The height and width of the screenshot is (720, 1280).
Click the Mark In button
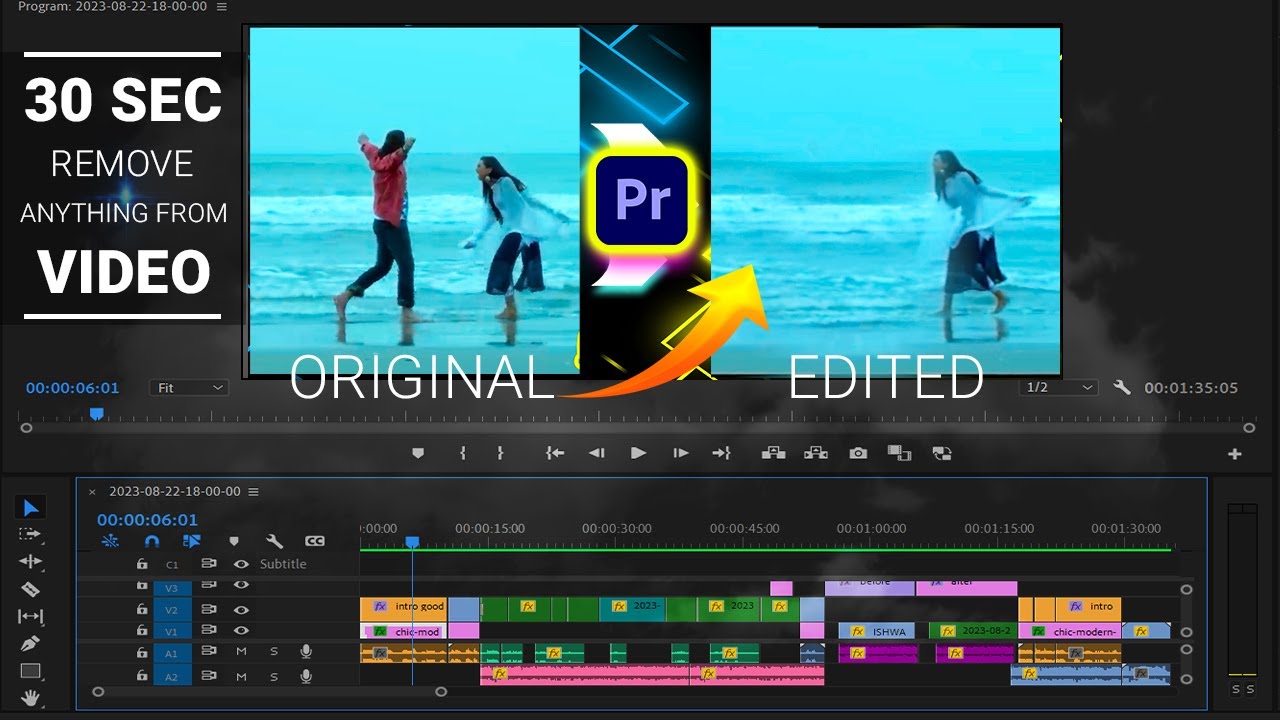(463, 453)
